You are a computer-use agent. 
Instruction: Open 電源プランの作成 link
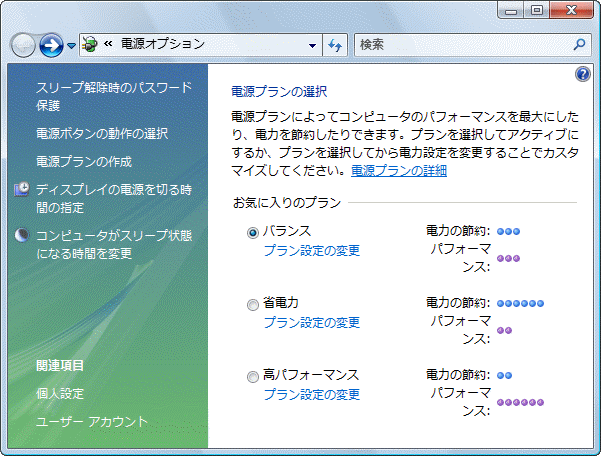pos(84,162)
